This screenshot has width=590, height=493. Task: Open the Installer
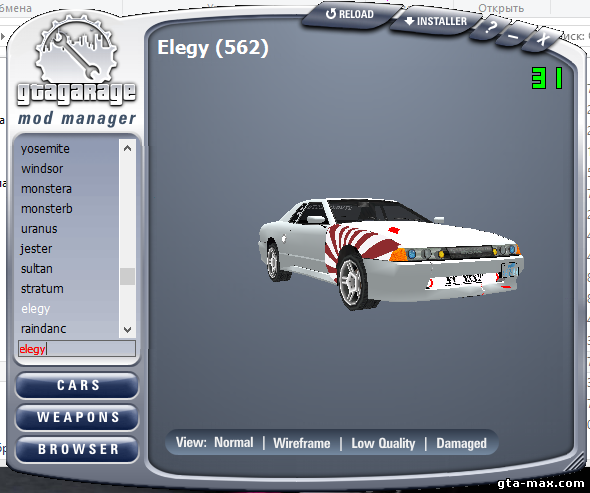[436, 21]
